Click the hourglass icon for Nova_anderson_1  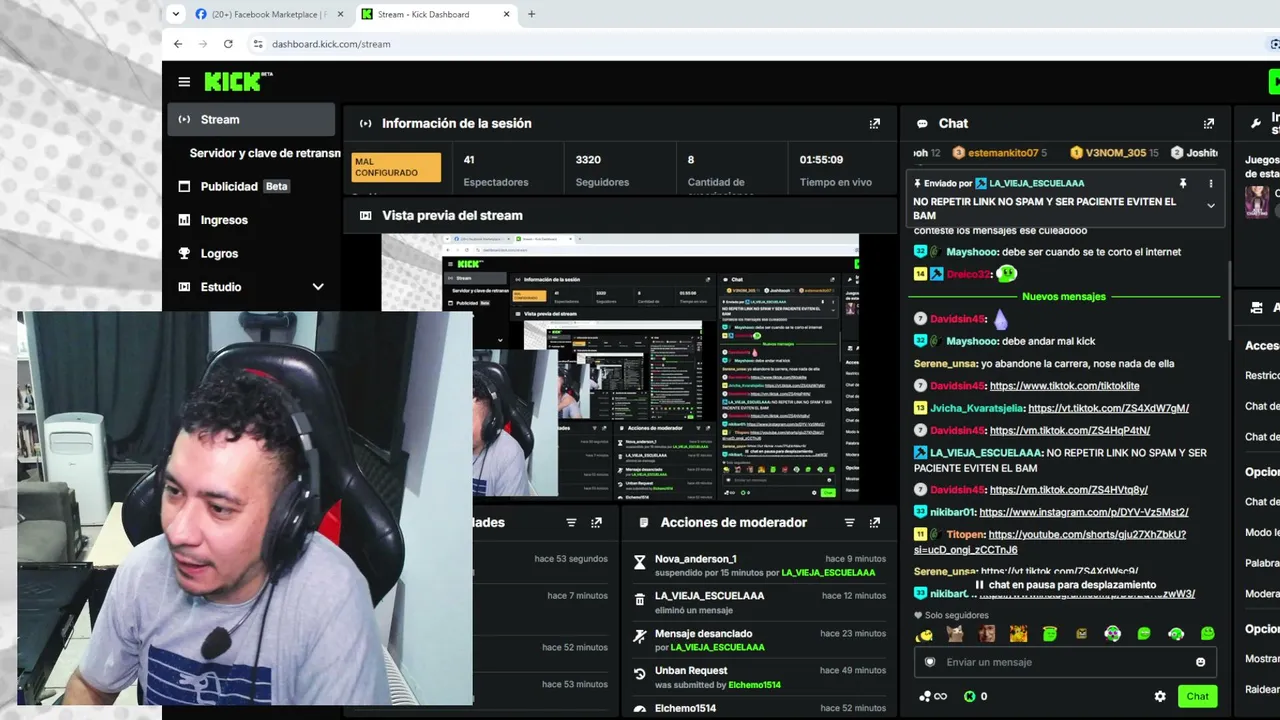[x=640, y=562]
